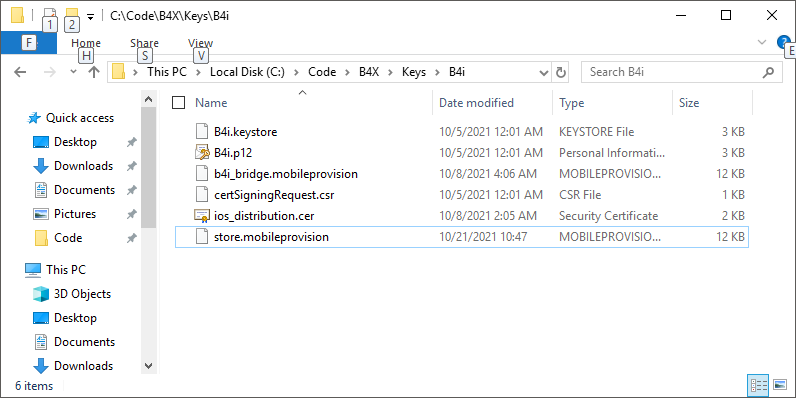Click Keys in the address breadcrumb
Image resolution: width=796 pixels, height=398 pixels.
point(414,72)
